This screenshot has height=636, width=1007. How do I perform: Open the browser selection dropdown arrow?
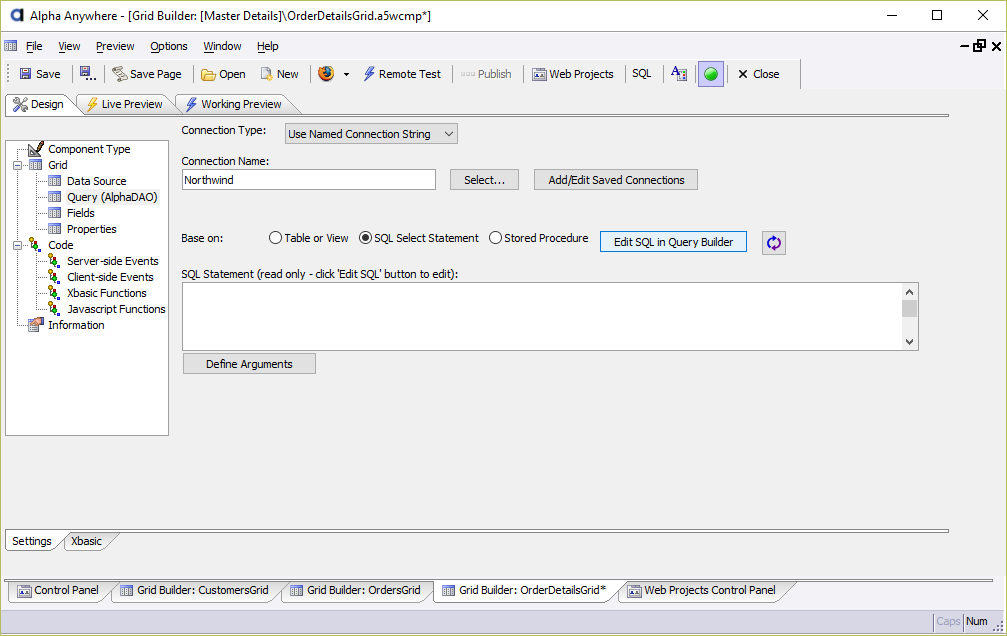click(346, 75)
